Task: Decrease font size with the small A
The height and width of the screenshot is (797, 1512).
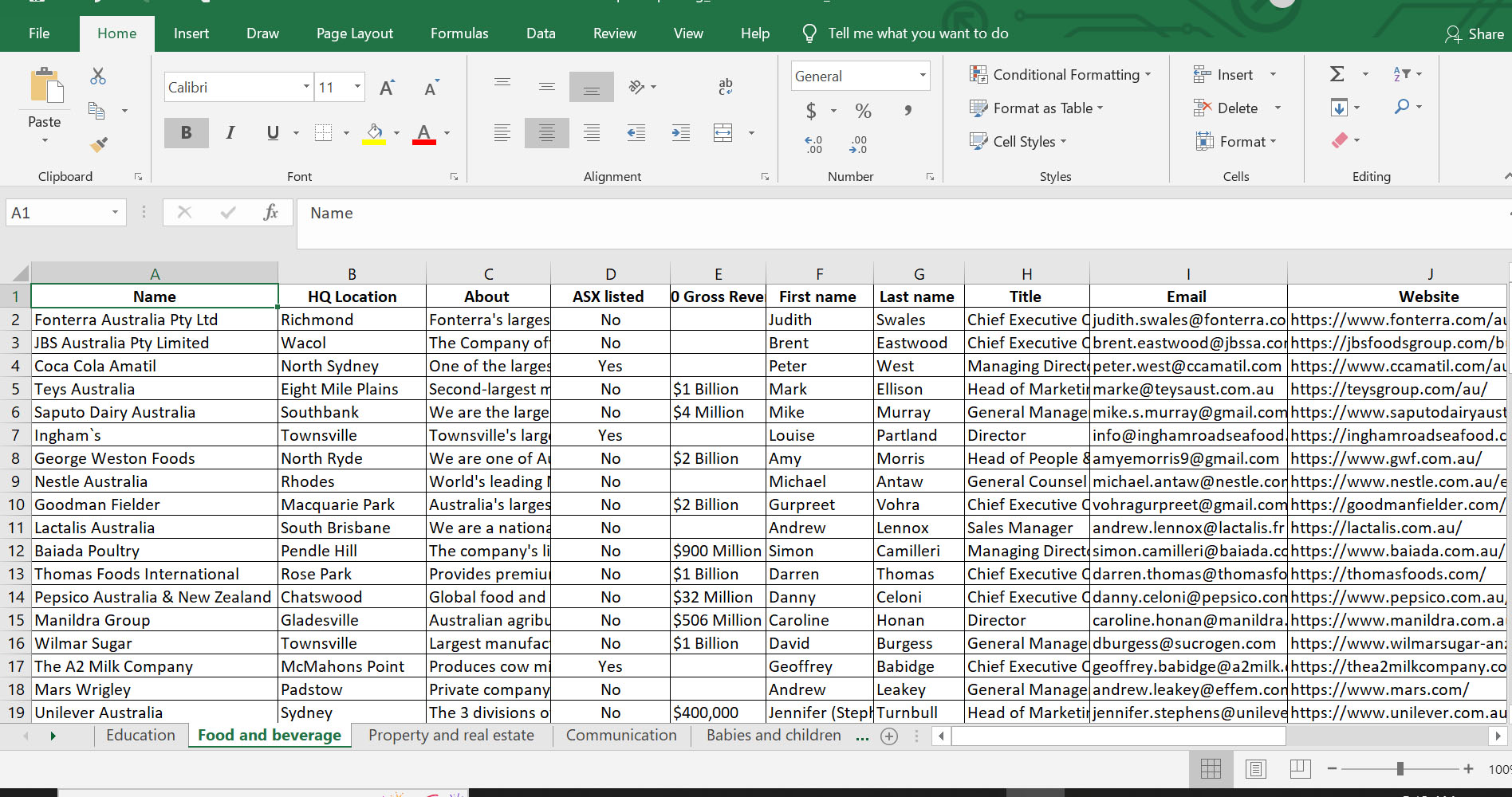Action: (431, 88)
